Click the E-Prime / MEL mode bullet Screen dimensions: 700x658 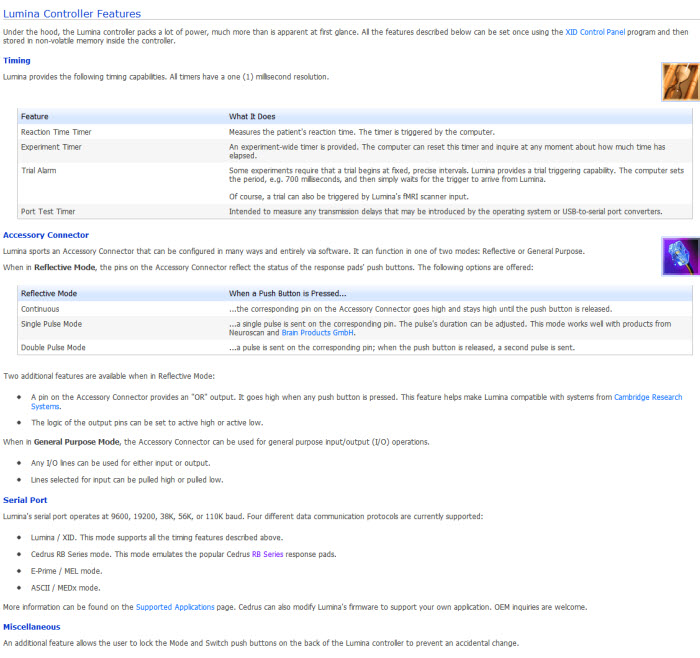(x=67, y=571)
